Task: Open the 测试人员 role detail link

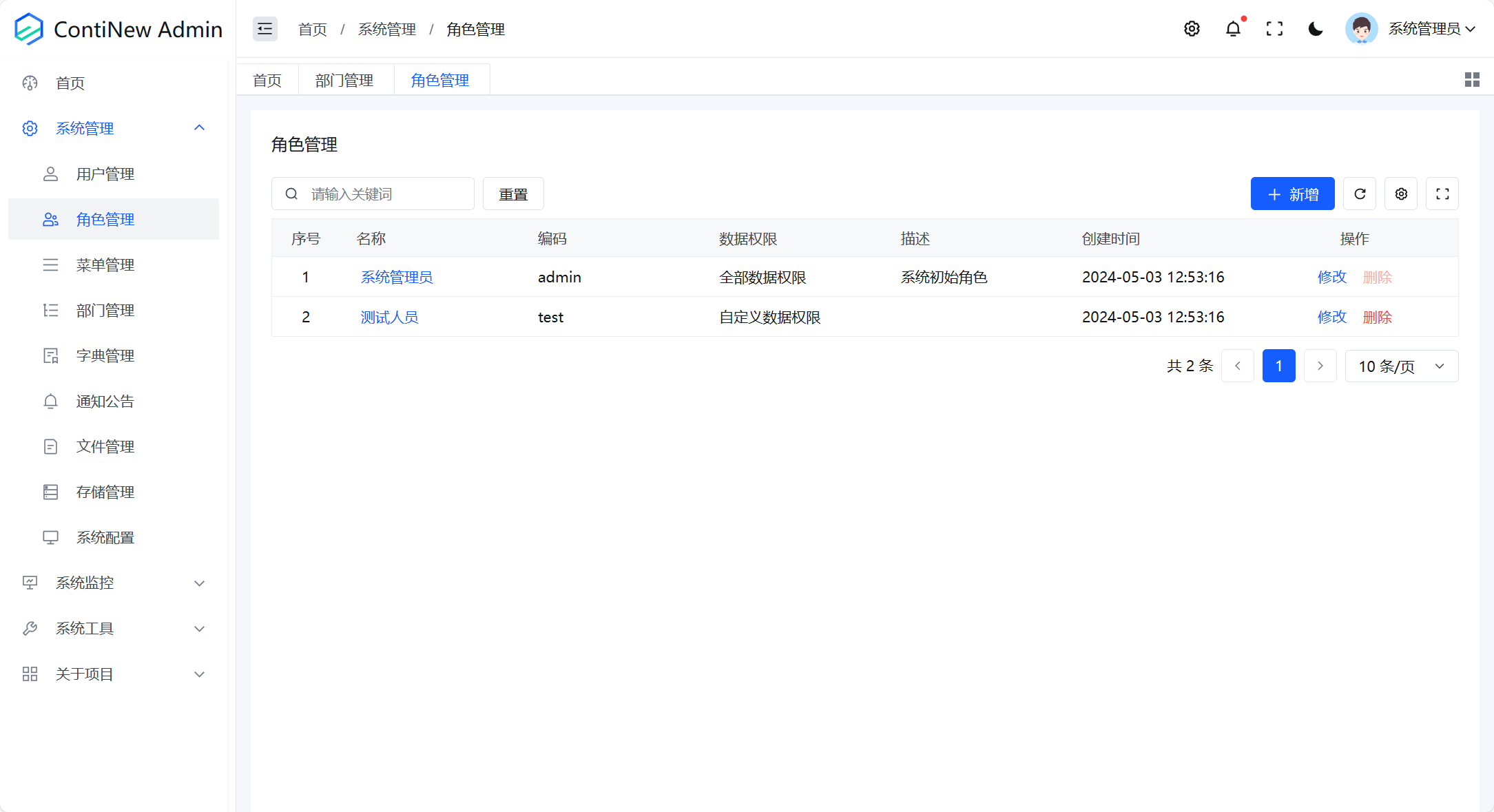Action: tap(389, 317)
